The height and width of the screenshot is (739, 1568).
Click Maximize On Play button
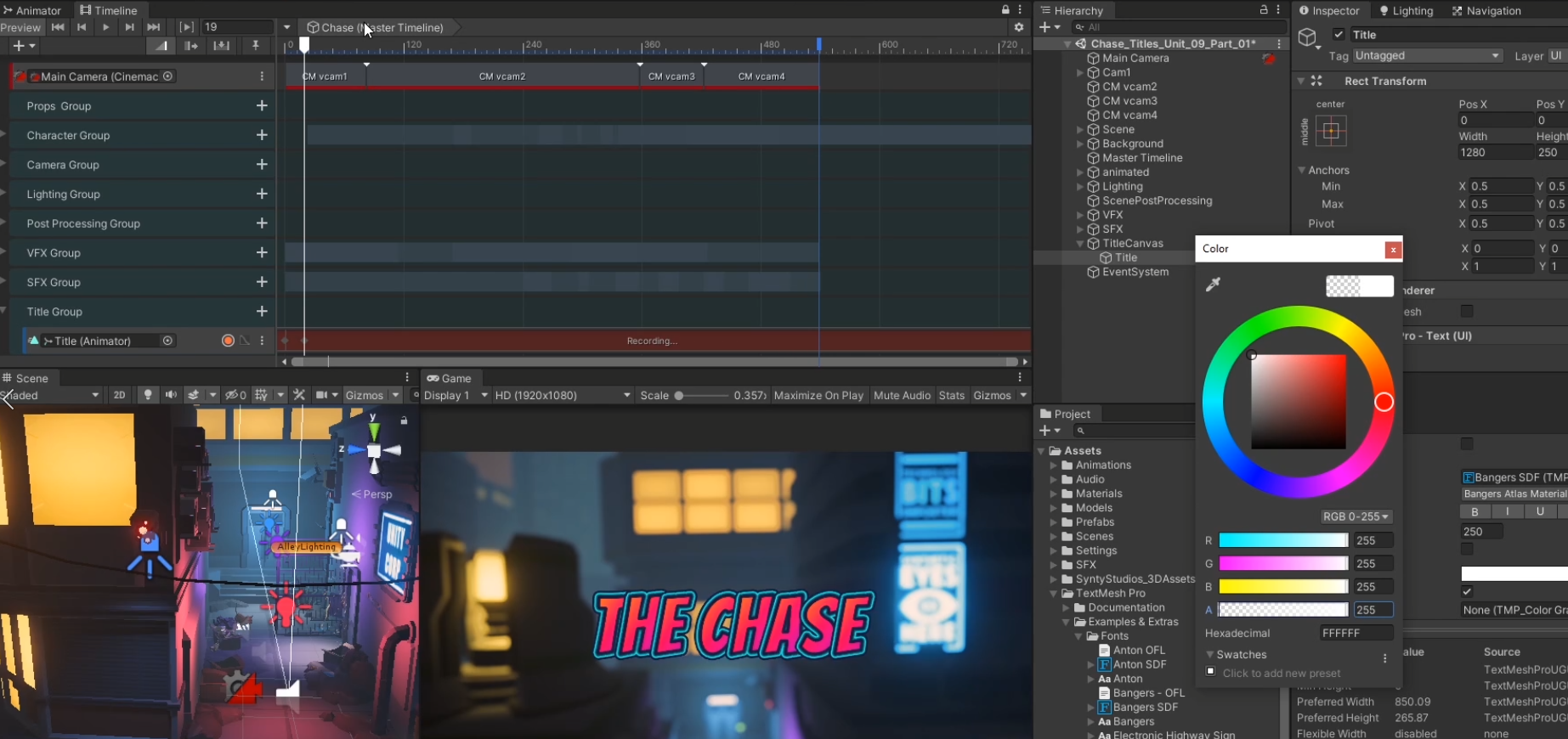(x=818, y=395)
